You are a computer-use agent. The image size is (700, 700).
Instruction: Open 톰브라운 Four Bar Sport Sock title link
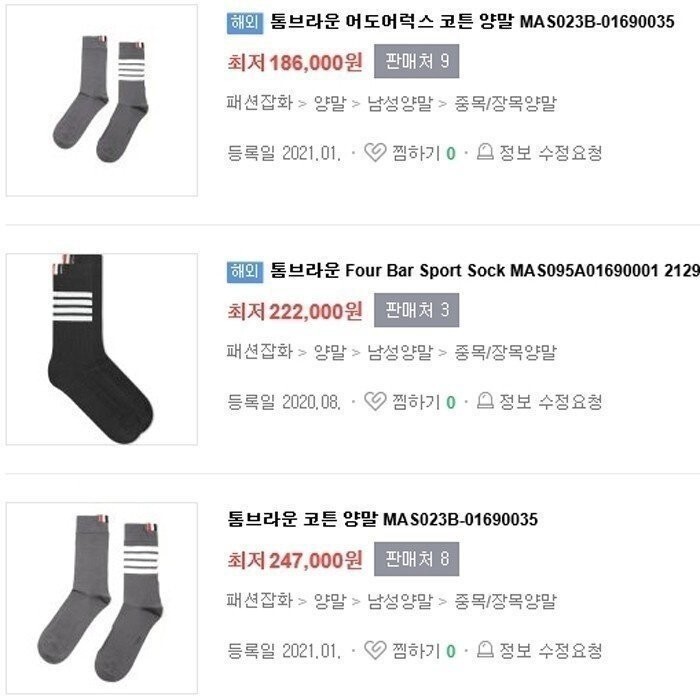tap(485, 271)
